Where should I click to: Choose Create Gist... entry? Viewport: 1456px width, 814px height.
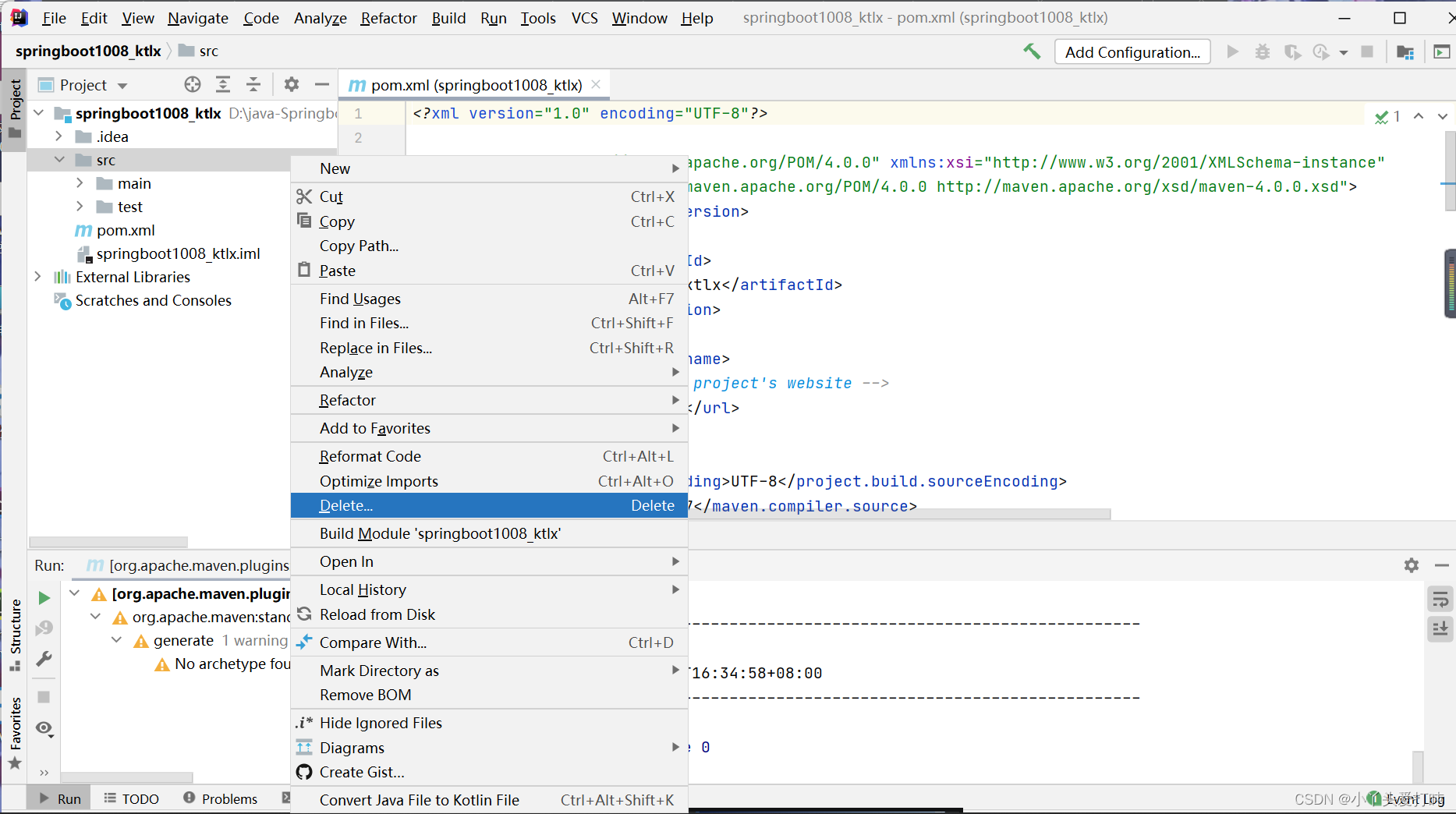[x=489, y=772]
